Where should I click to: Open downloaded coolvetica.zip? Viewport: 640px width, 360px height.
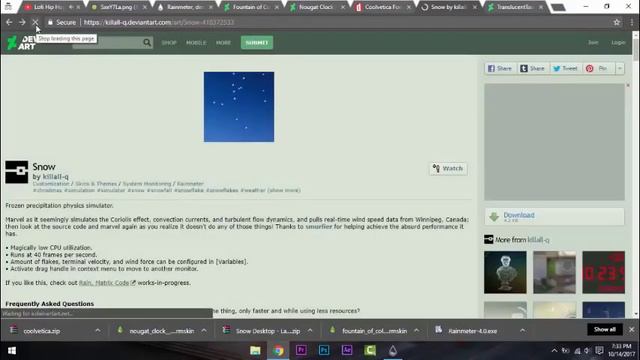[42, 331]
